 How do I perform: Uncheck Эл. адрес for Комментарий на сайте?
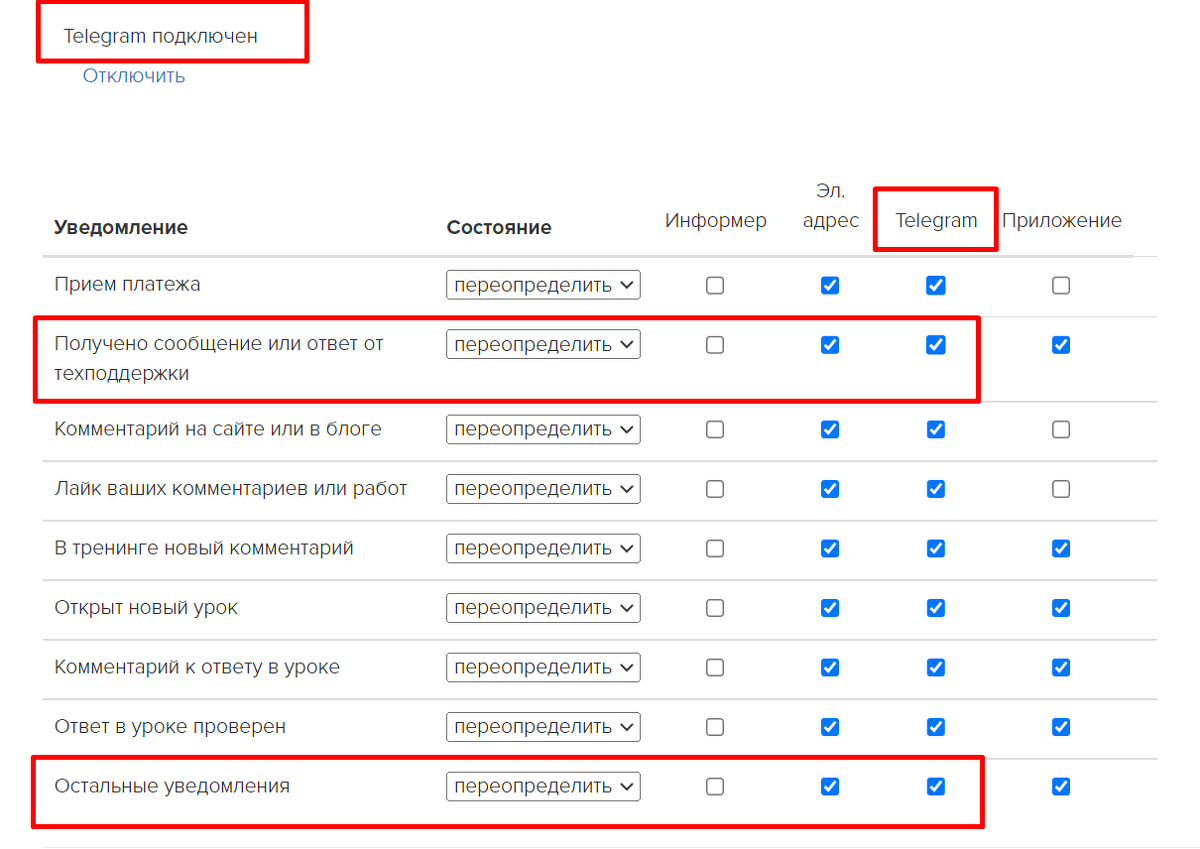click(830, 429)
